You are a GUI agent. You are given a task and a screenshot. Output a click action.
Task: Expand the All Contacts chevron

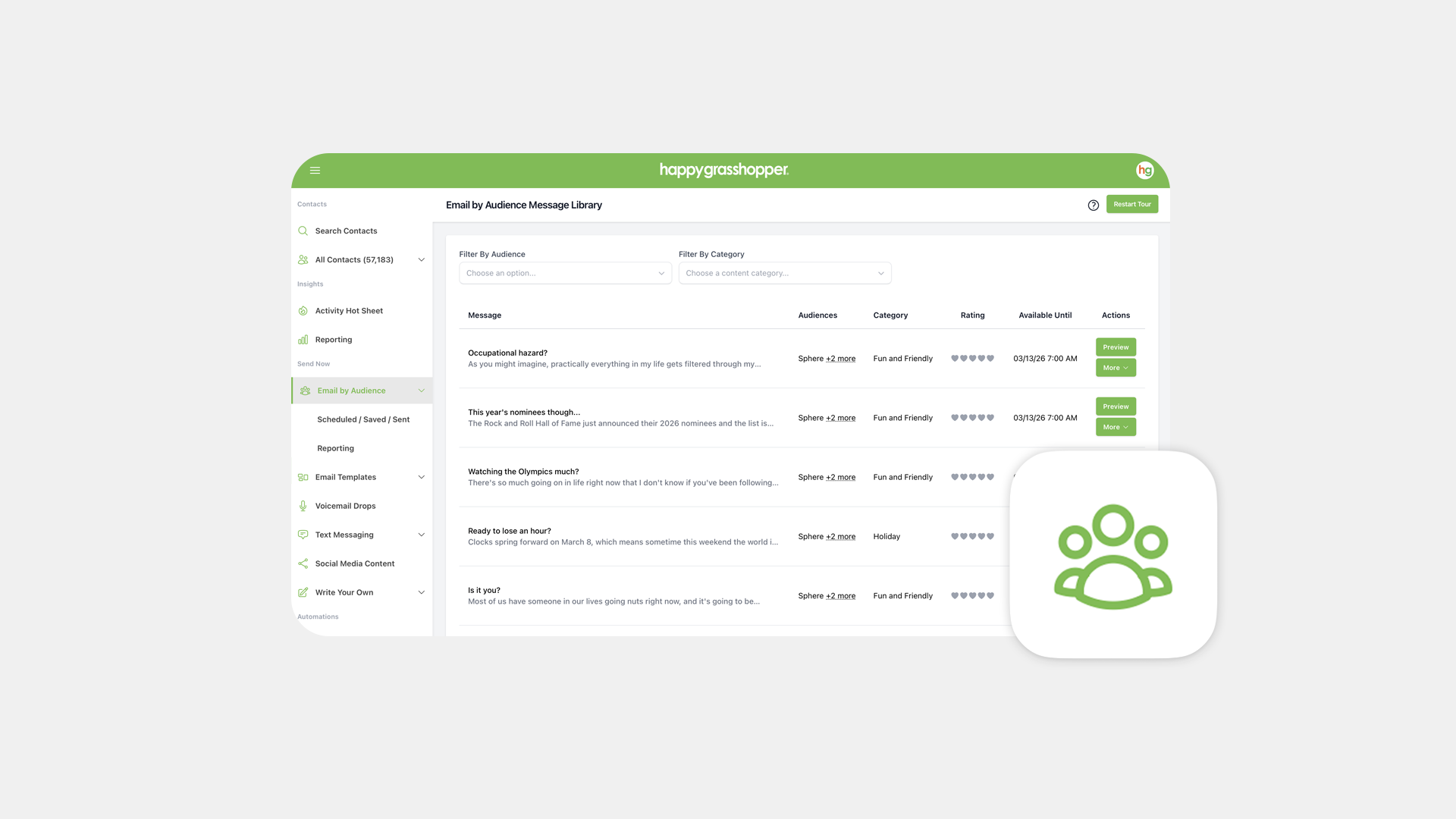click(422, 259)
